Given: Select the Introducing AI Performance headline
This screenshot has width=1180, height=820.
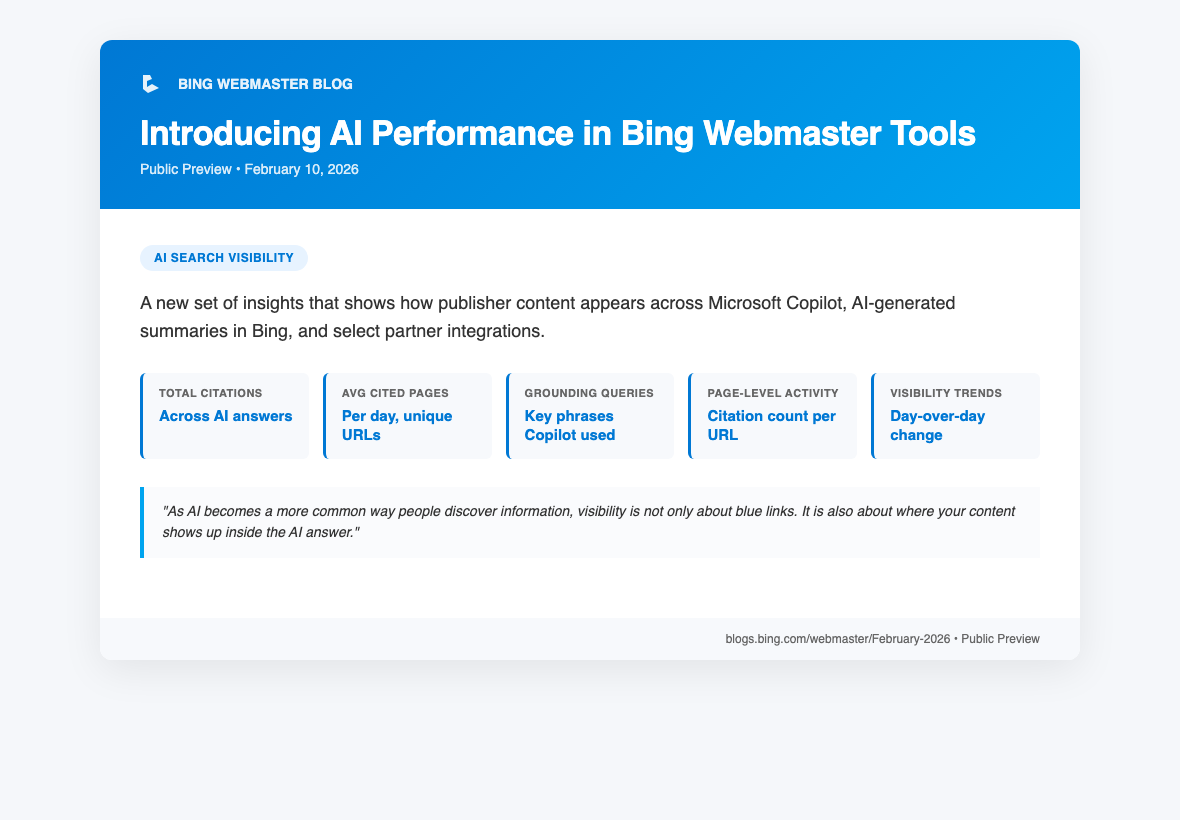Looking at the screenshot, I should coord(558,134).
